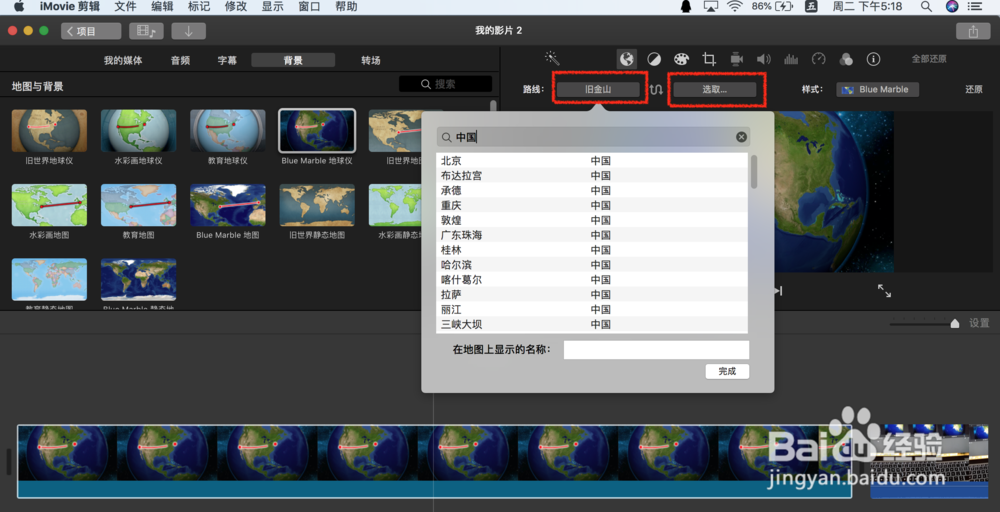Open the color balance icon
This screenshot has width=1000, height=512.
pyautogui.click(x=654, y=59)
